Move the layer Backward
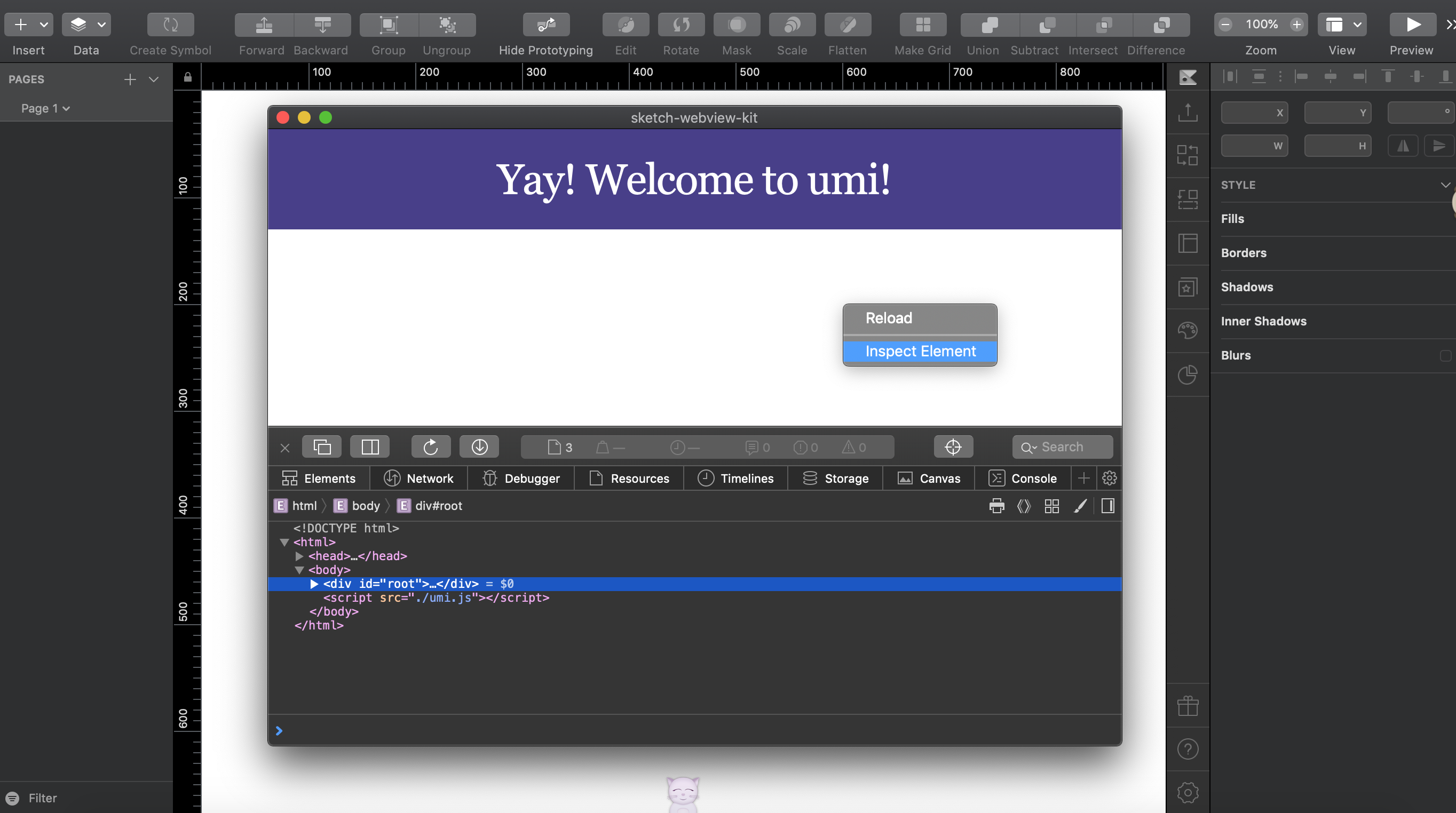 [x=323, y=25]
